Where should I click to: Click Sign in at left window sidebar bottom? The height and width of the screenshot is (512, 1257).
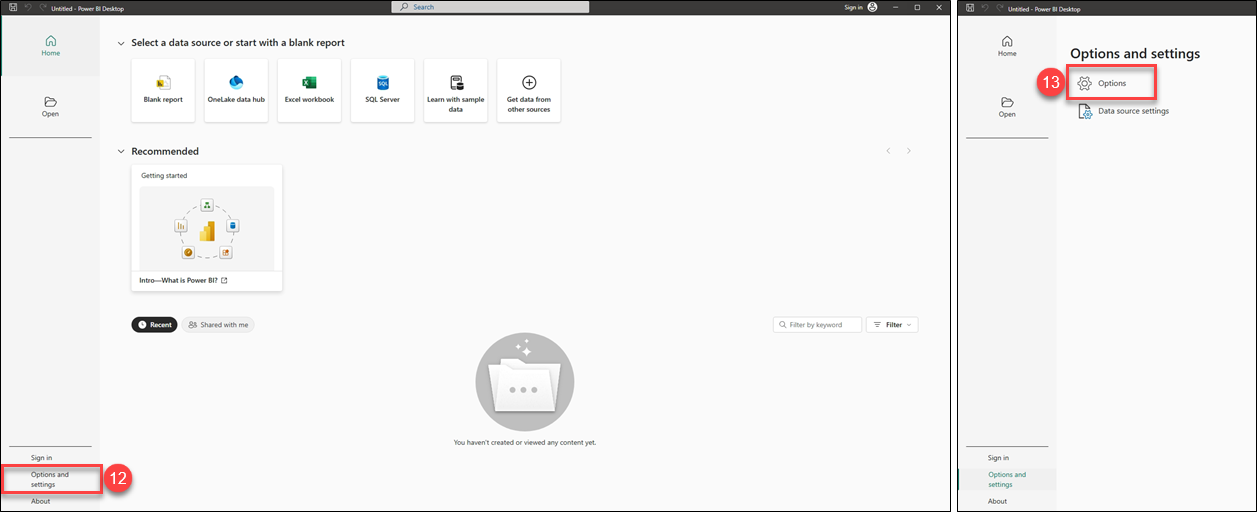point(41,458)
